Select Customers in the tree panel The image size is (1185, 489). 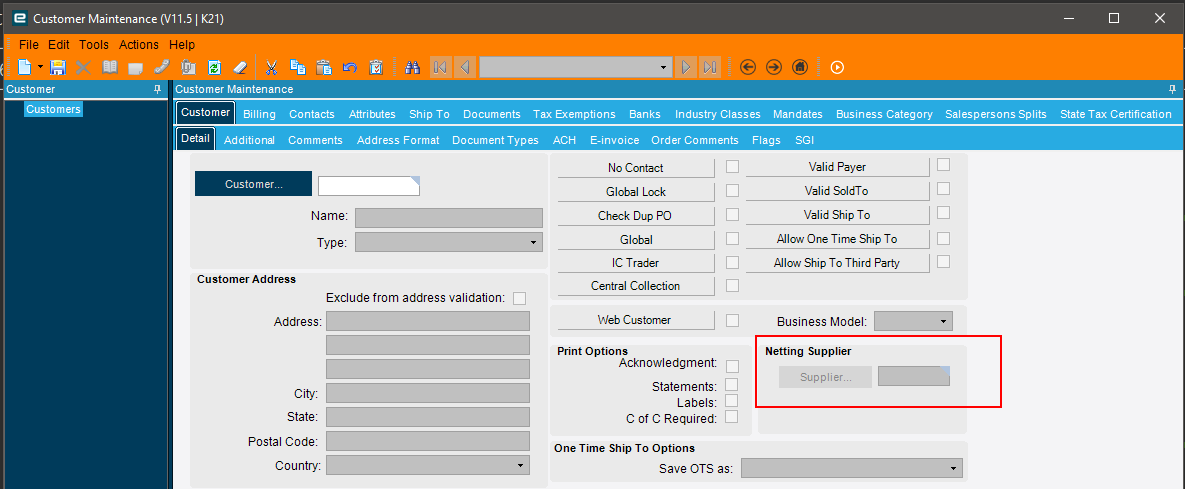(53, 109)
